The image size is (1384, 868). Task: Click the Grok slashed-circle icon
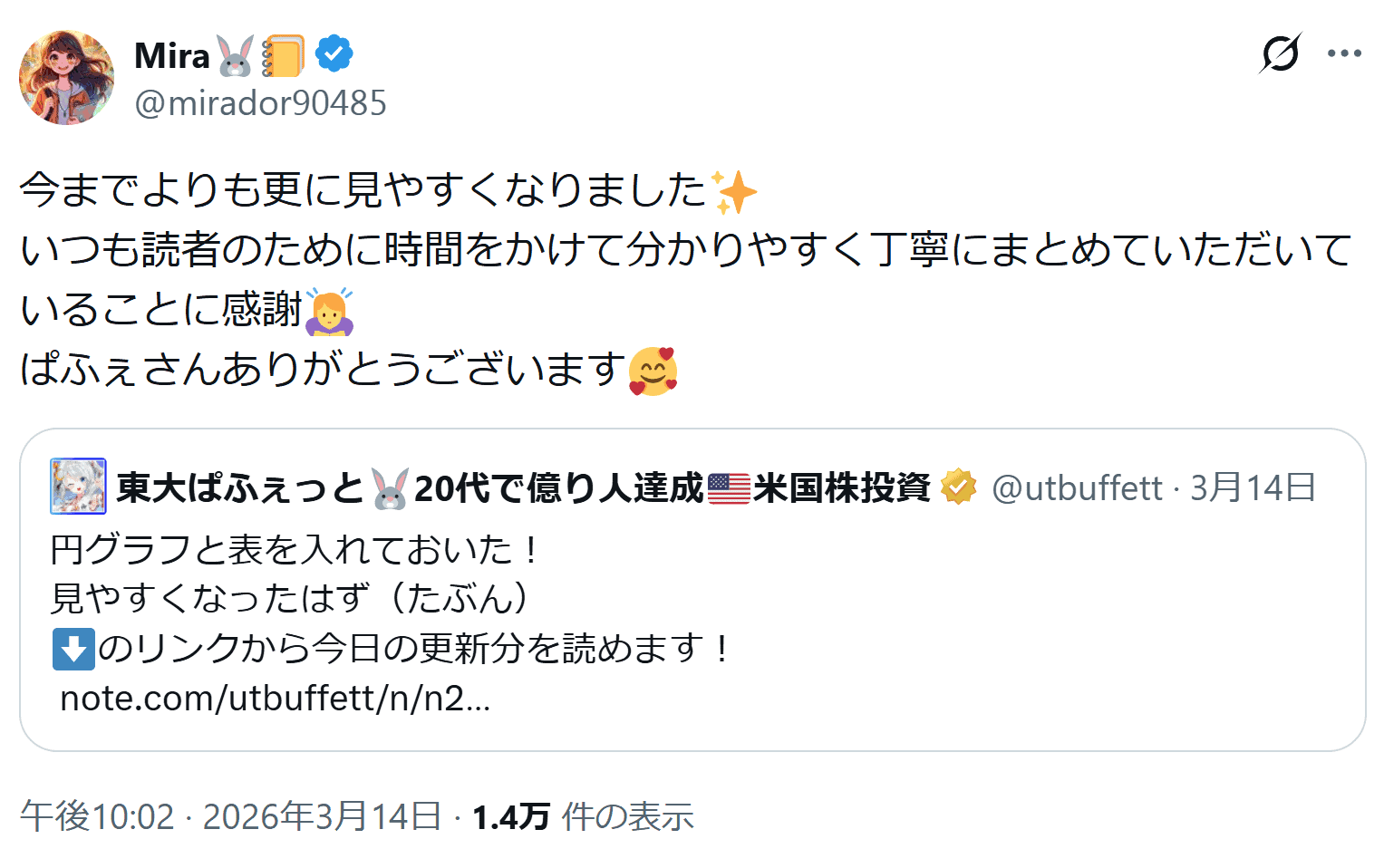coord(1281,53)
